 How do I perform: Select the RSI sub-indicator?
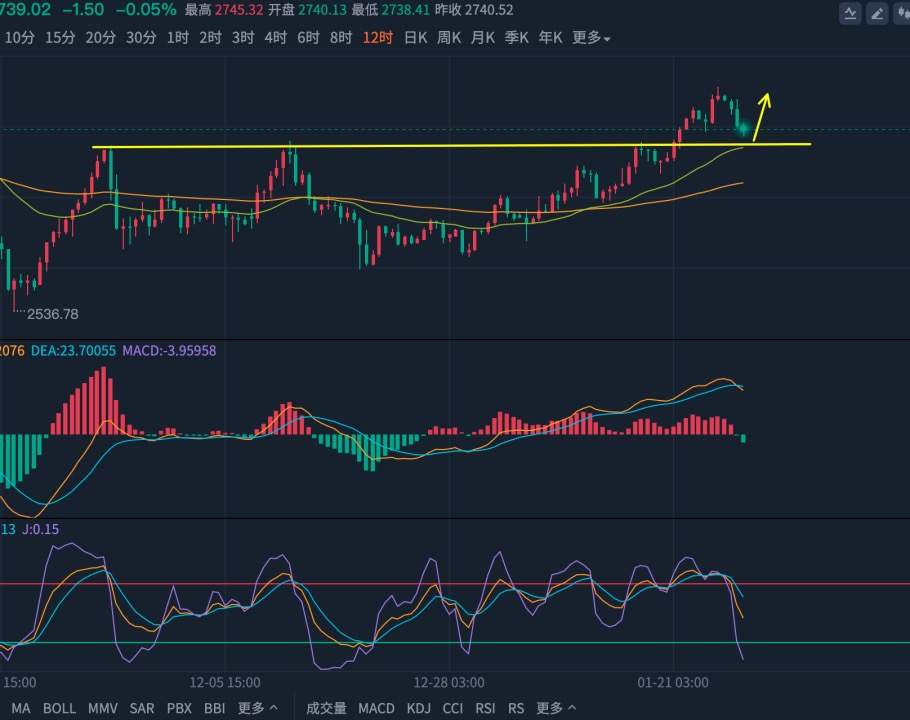(x=485, y=708)
